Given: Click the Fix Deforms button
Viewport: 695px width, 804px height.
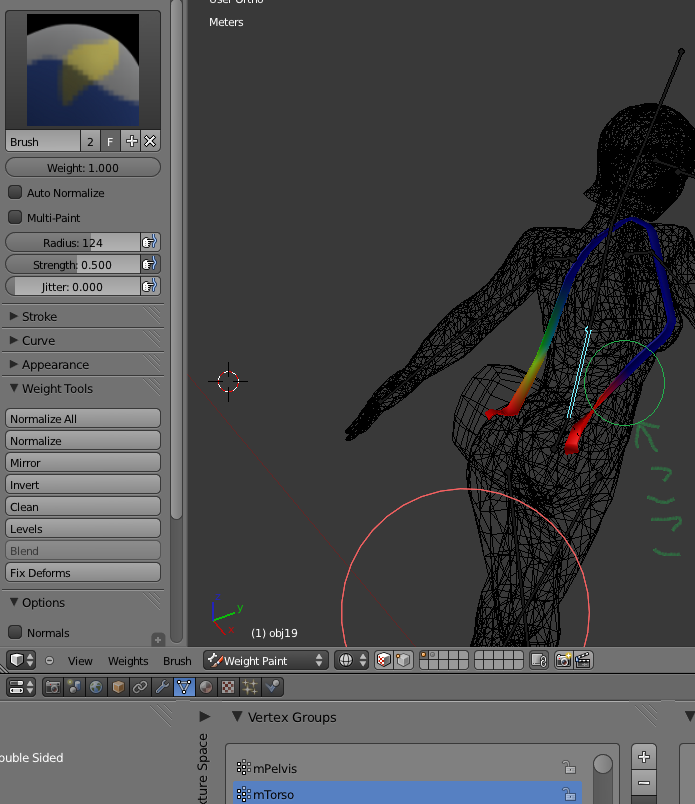Looking at the screenshot, I should (83, 573).
